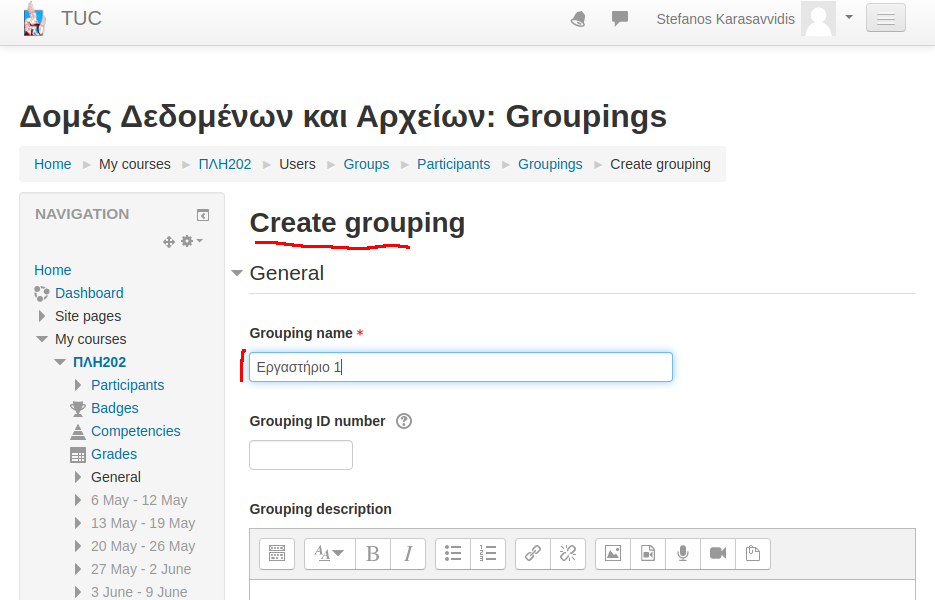Click the Bold formatting button
This screenshot has width=935, height=600.
[373, 554]
